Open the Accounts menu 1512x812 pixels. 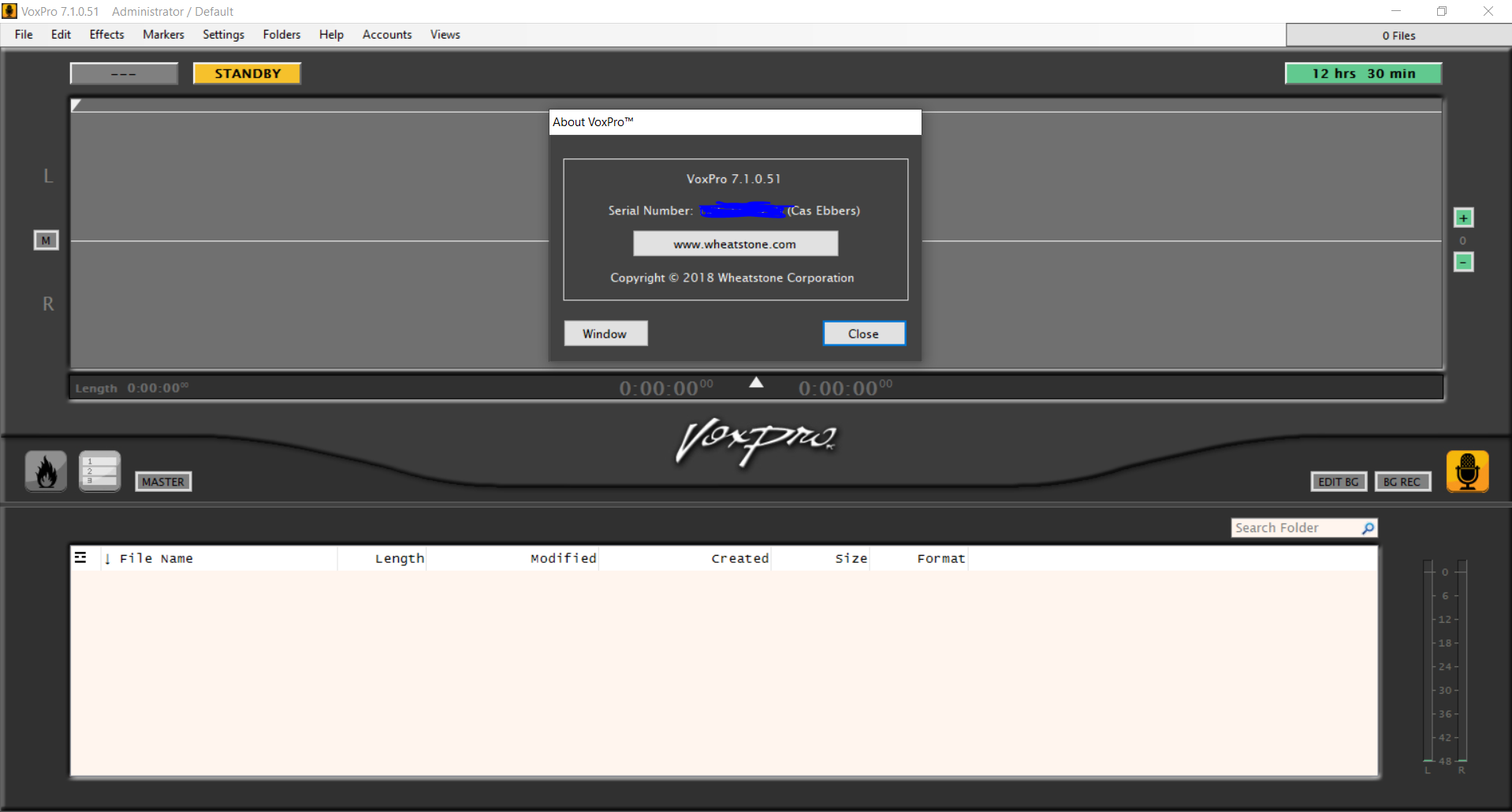(x=387, y=35)
